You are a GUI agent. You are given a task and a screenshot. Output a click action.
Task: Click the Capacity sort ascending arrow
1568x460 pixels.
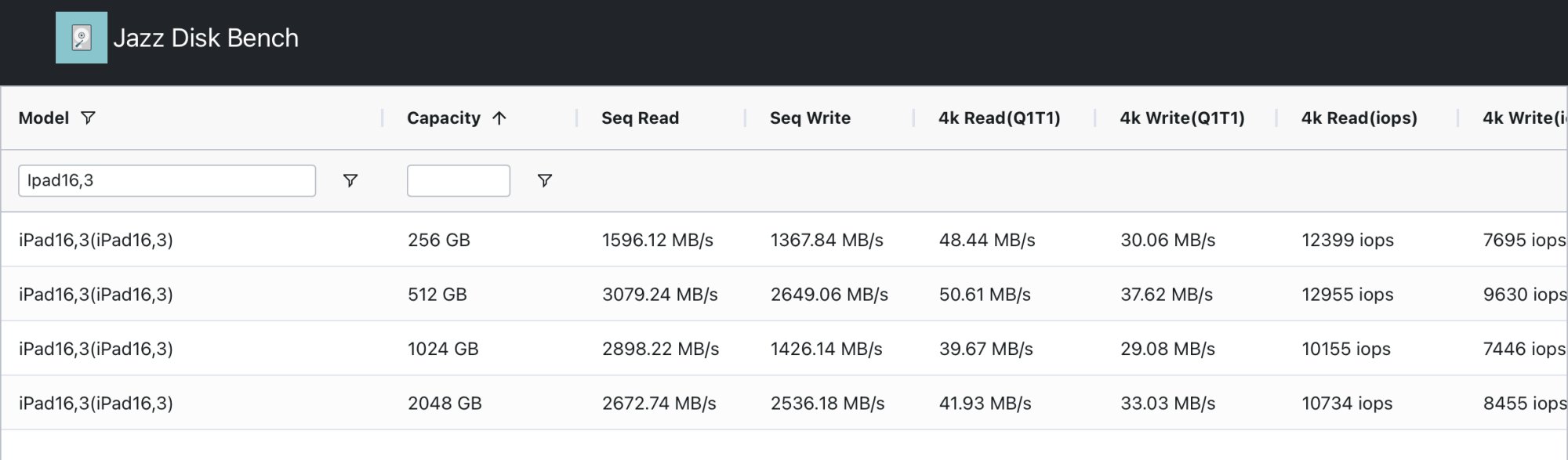click(499, 118)
